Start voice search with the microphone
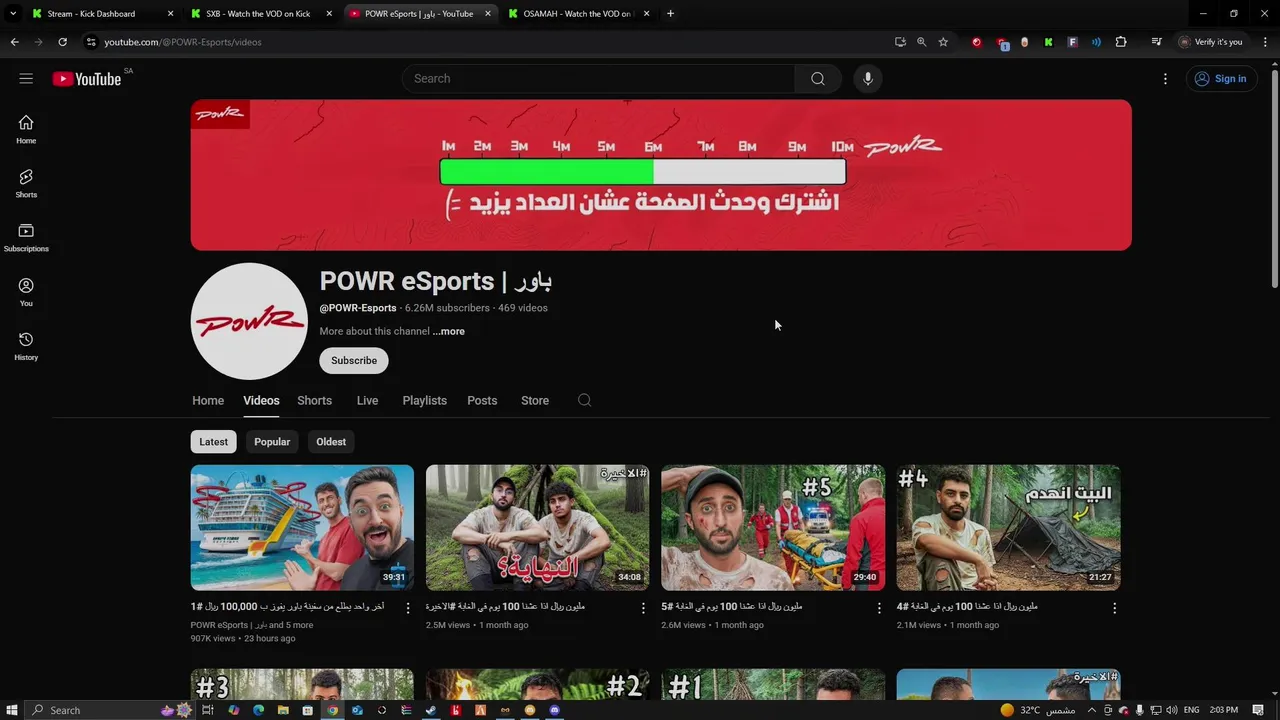The image size is (1280, 720). (x=868, y=79)
